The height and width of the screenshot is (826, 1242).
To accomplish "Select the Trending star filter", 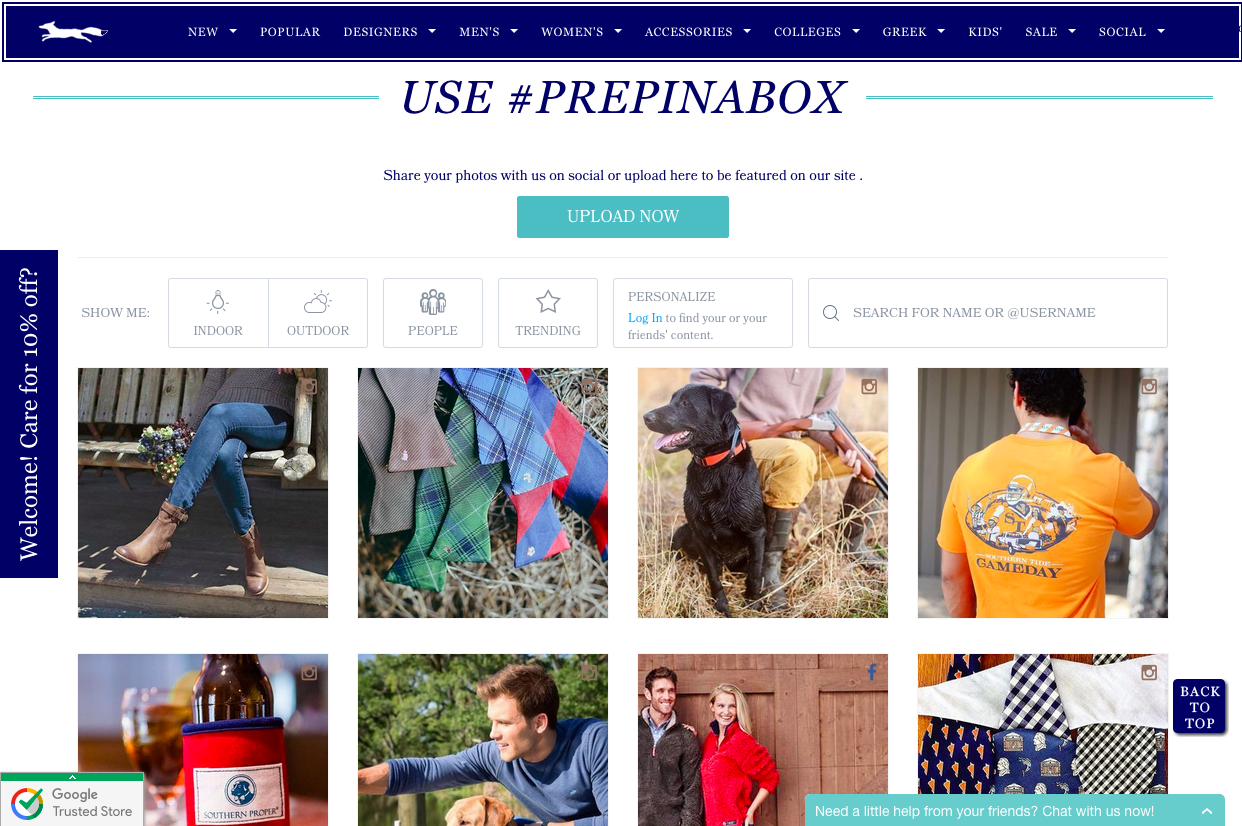I will tap(548, 313).
